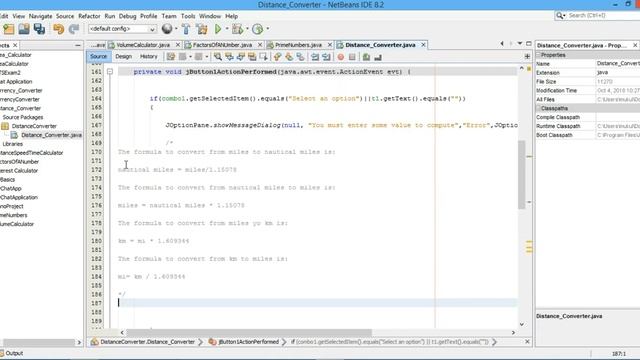Open the default config combo box
640x360 pixels.
(x=122, y=29)
